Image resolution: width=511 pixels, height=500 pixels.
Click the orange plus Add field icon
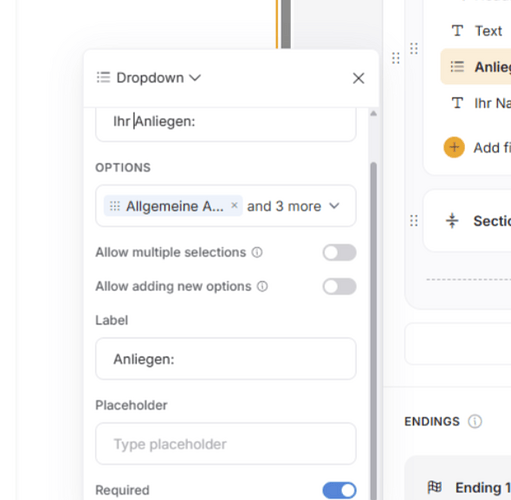click(454, 147)
